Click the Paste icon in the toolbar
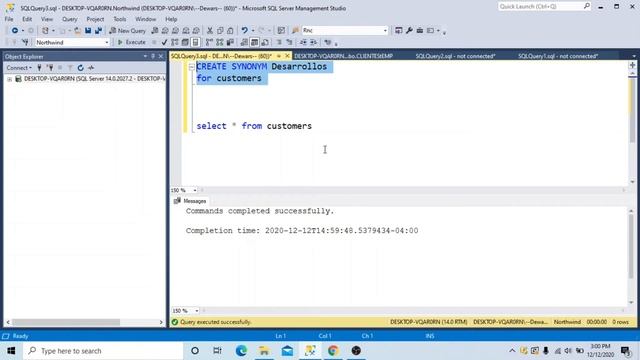The height and width of the screenshot is (360, 640). 230,31
